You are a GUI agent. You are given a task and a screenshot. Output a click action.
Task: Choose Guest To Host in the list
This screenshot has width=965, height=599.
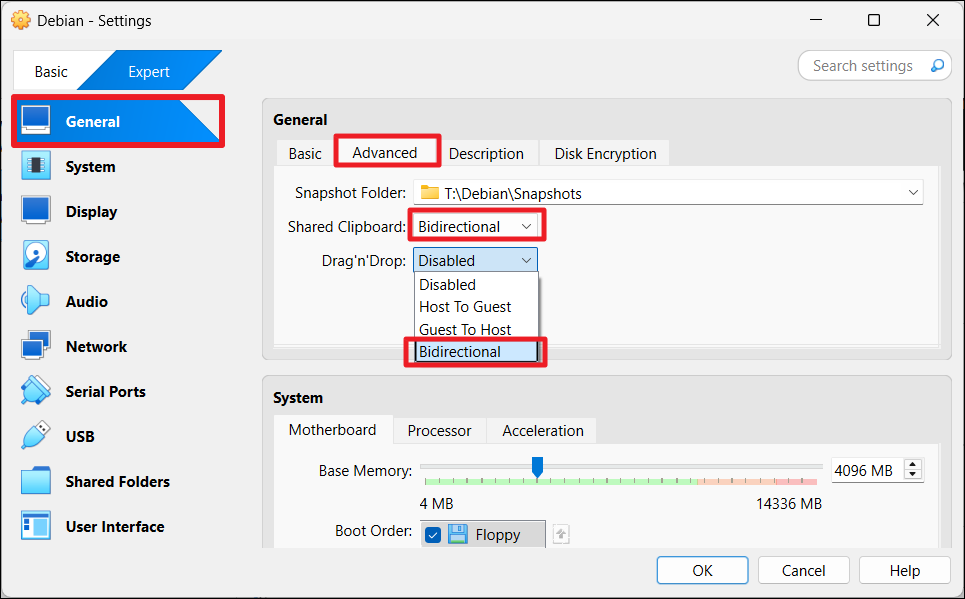(476, 329)
